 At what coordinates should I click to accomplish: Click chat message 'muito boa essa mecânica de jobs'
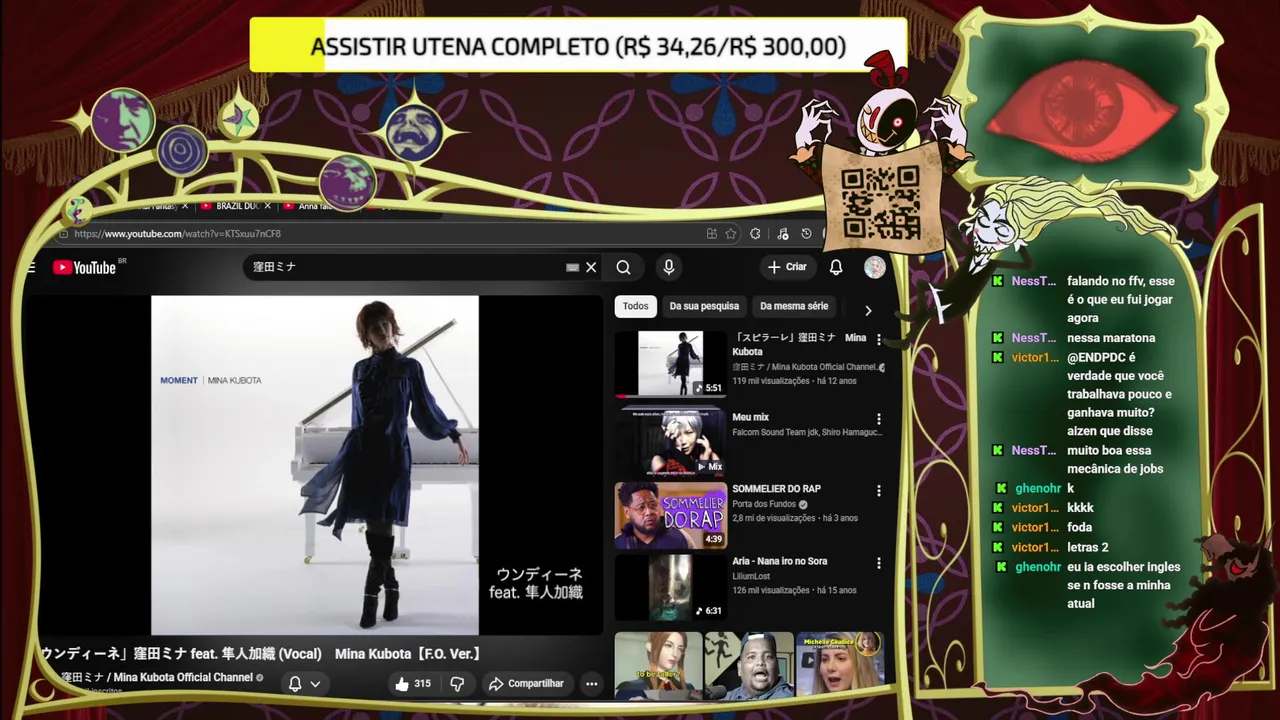[1115, 460]
